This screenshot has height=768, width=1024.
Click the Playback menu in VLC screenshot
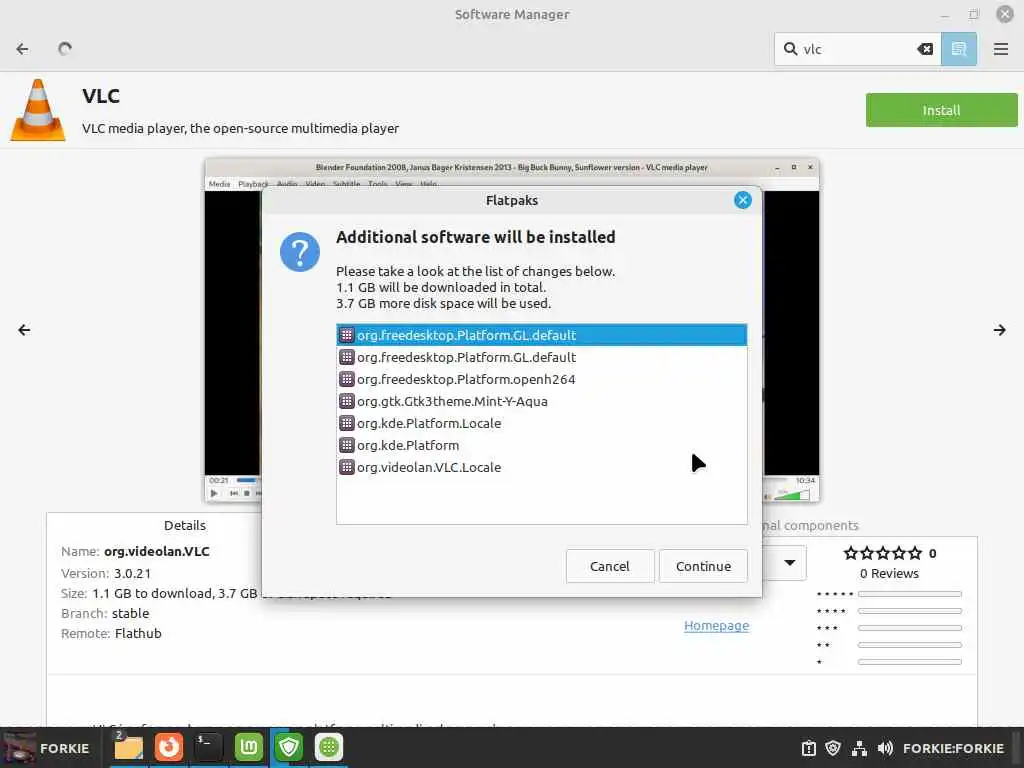[253, 184]
